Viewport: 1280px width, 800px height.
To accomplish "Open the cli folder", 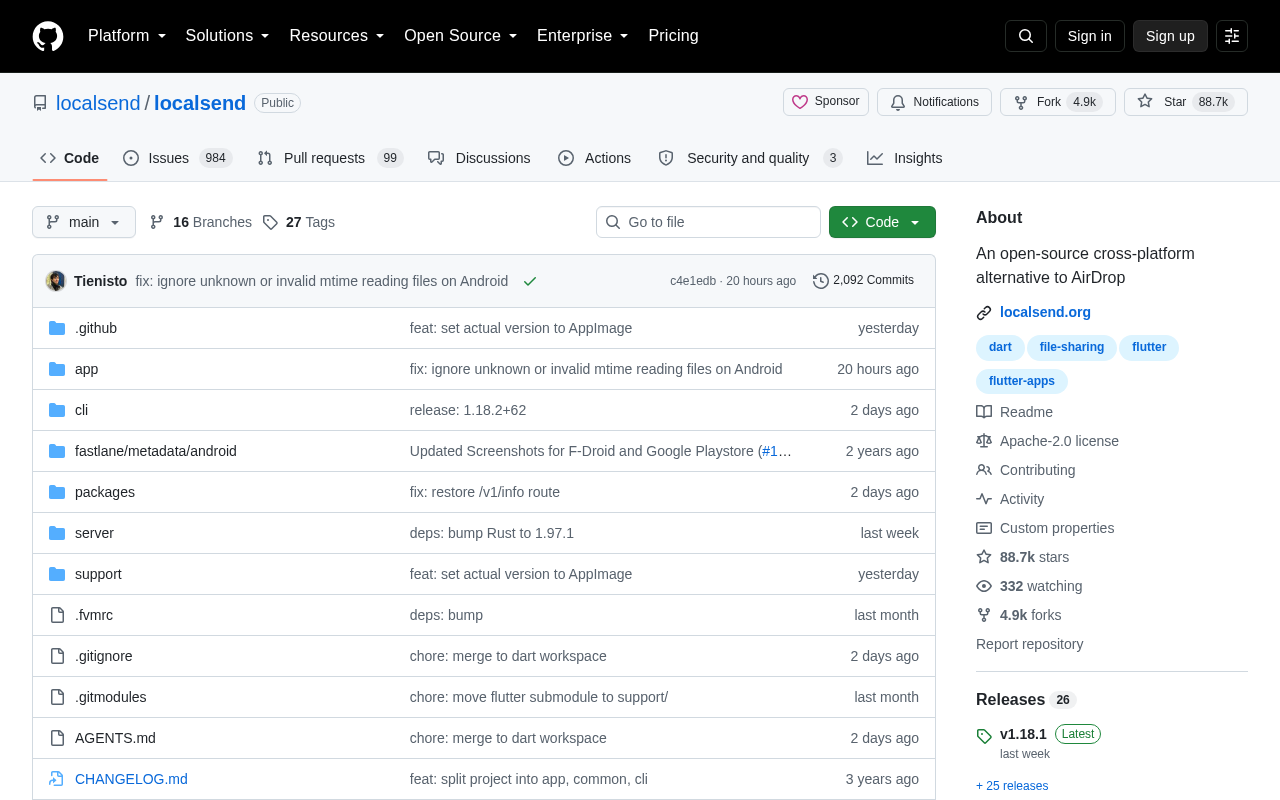I will click(82, 410).
